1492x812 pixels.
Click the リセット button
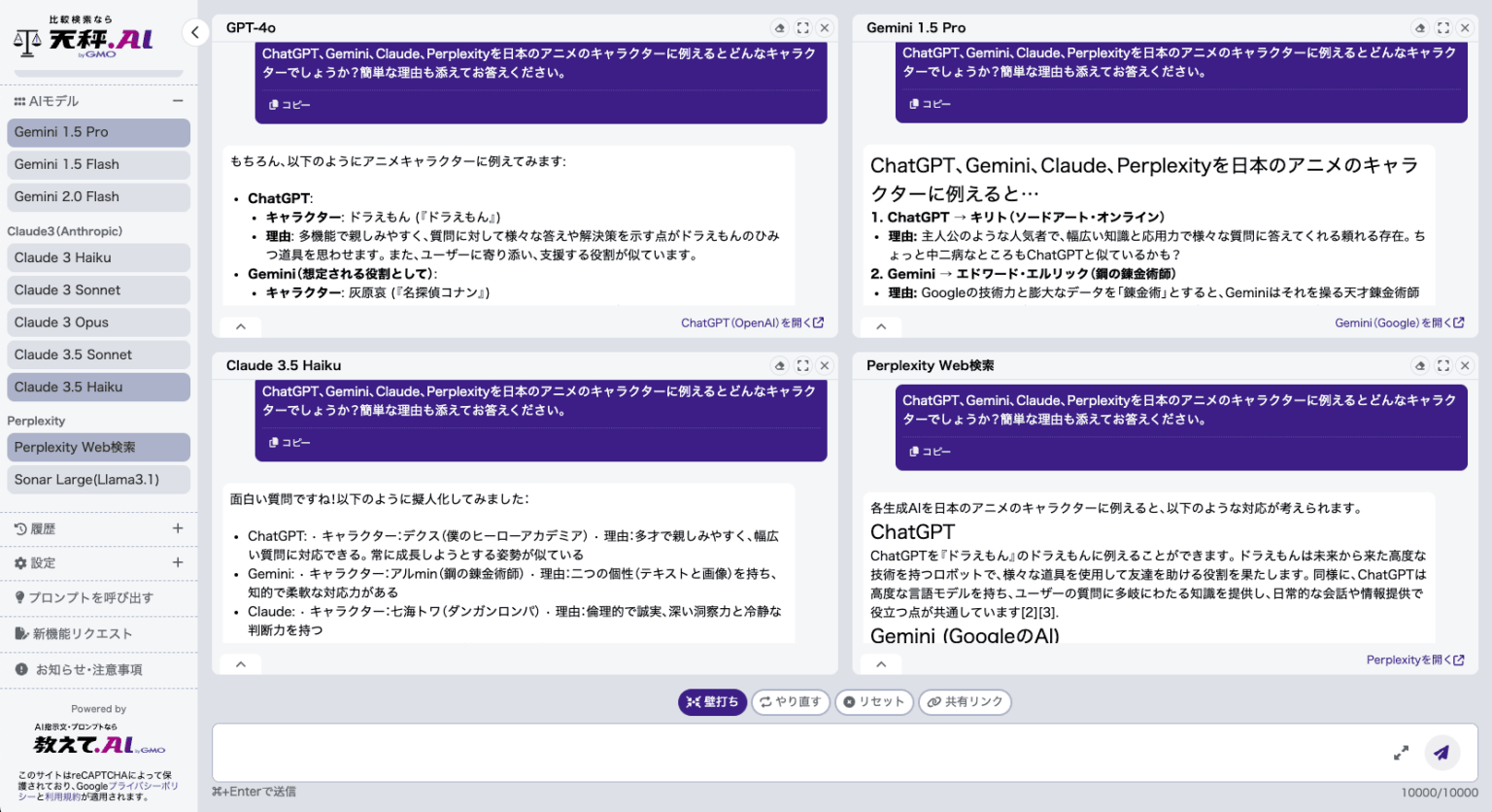click(x=873, y=701)
